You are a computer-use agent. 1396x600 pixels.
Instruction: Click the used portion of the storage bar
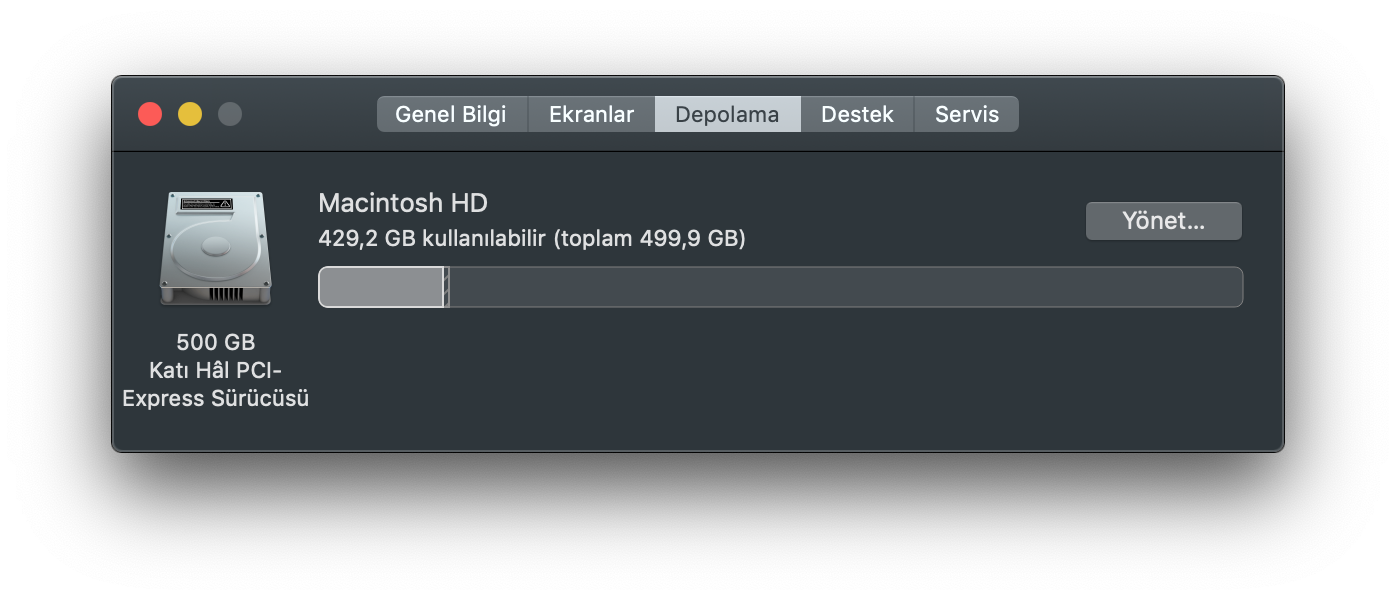click(380, 287)
